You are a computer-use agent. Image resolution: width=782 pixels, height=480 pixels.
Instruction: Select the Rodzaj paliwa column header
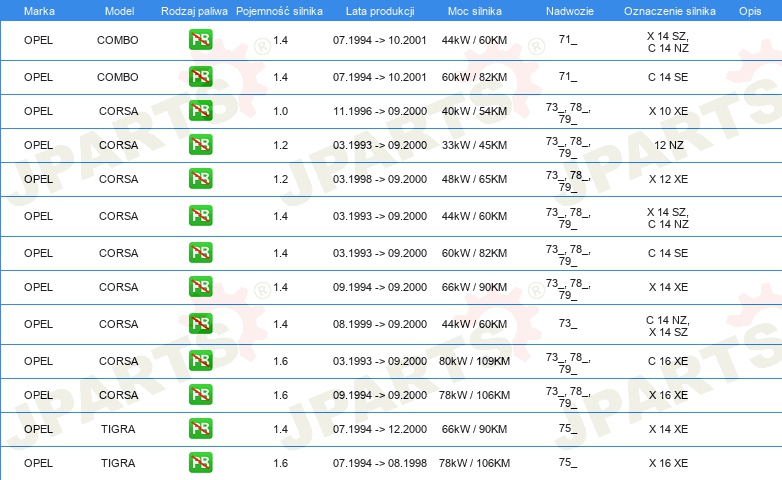coord(194,11)
